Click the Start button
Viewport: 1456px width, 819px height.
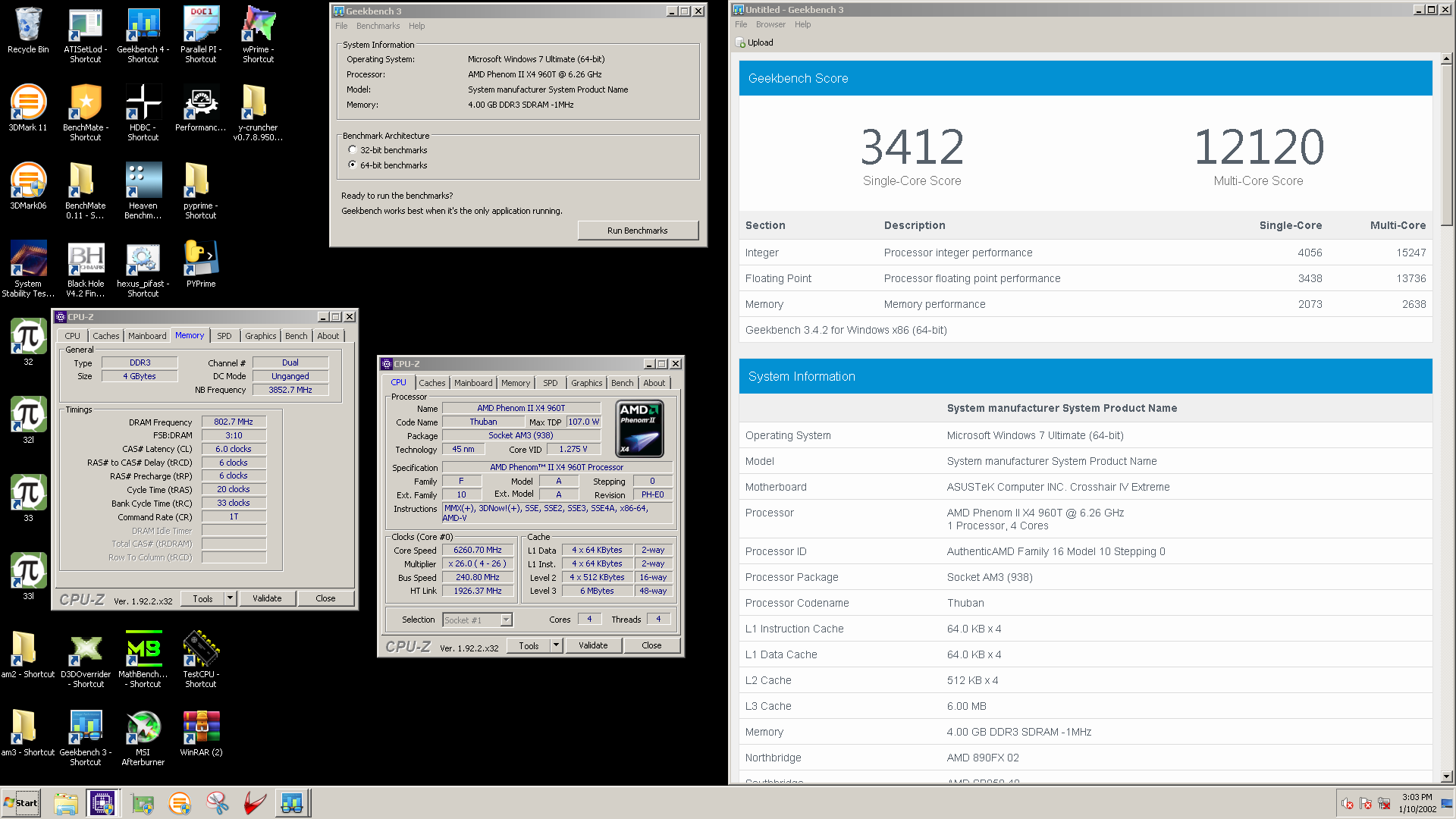pyautogui.click(x=21, y=802)
